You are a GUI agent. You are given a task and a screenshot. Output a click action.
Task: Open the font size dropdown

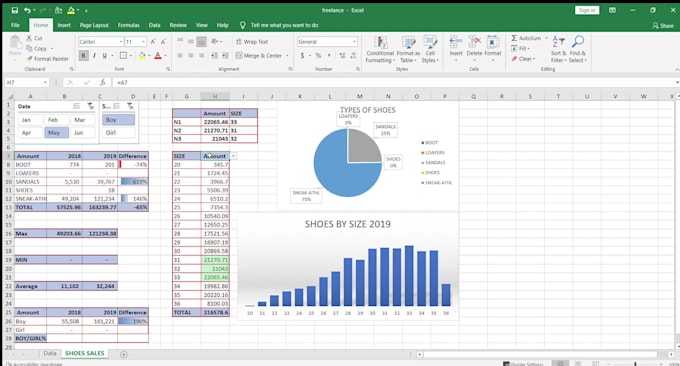pos(144,42)
